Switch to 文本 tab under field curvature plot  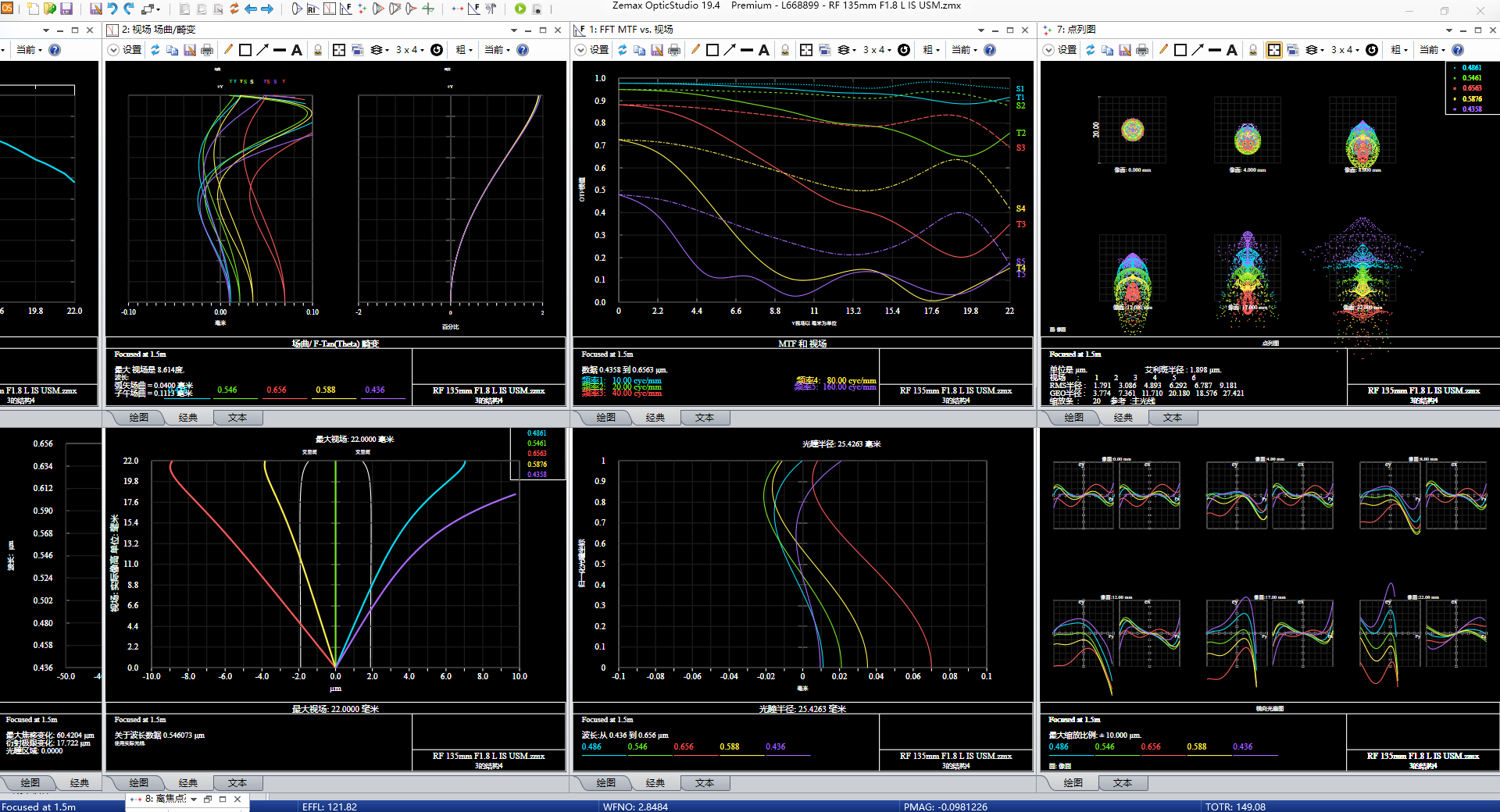point(237,418)
